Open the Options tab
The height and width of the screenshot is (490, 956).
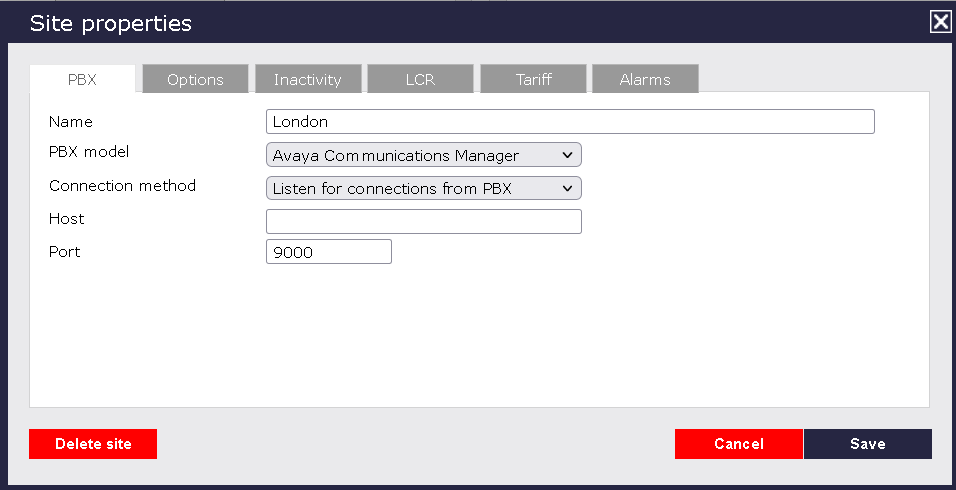[x=195, y=80]
